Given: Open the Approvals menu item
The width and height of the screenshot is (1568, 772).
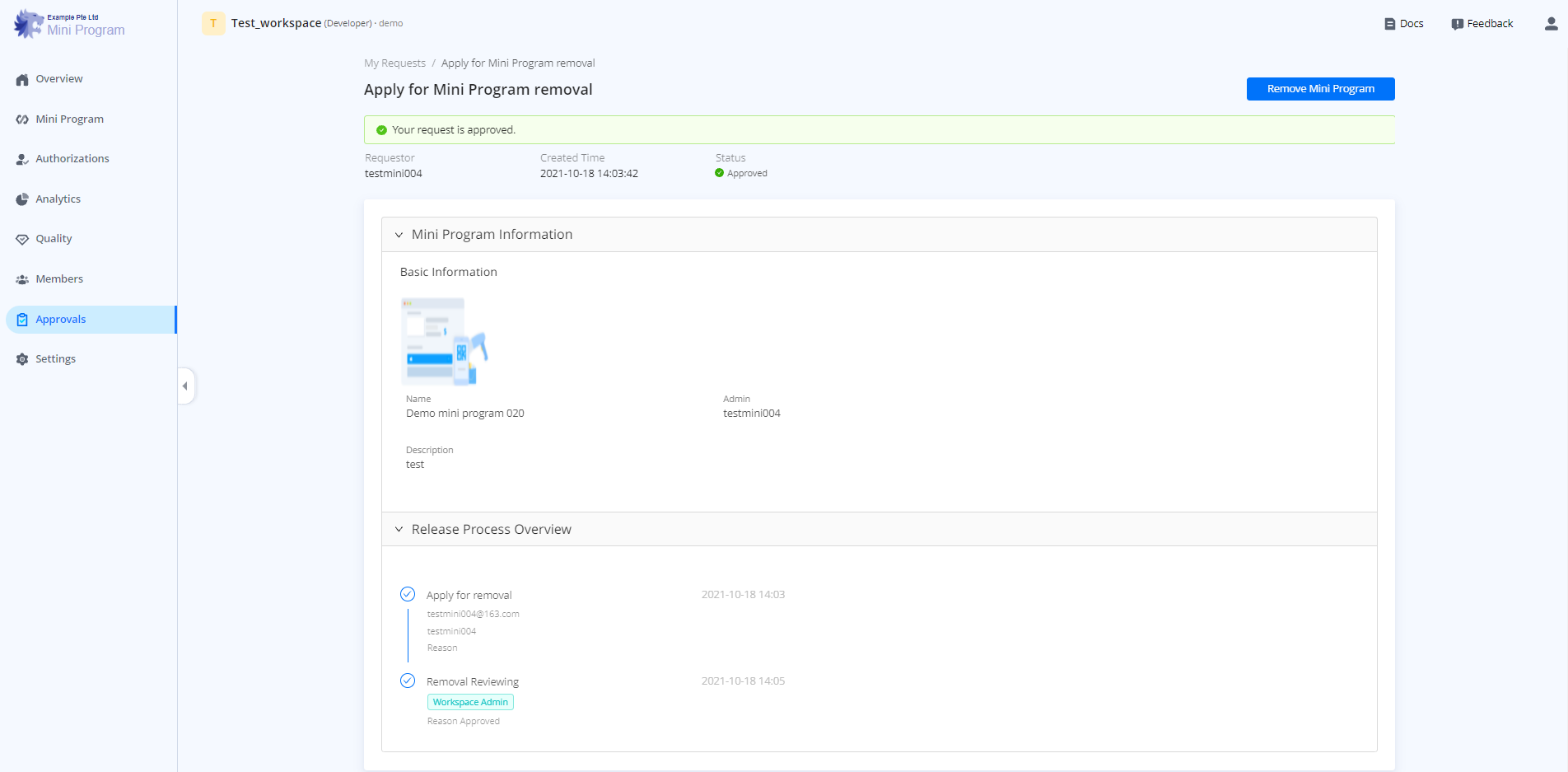Looking at the screenshot, I should pos(61,320).
